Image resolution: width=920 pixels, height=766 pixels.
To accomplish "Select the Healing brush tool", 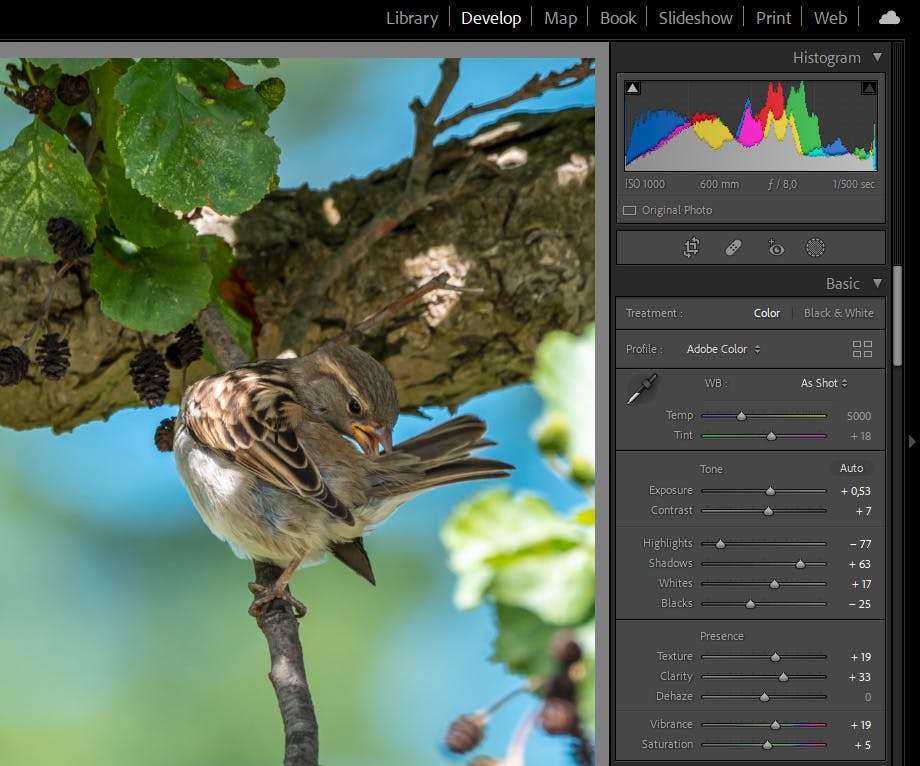I will point(733,248).
